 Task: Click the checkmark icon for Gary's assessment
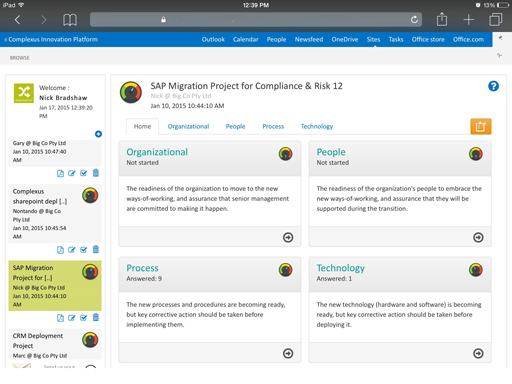click(84, 173)
